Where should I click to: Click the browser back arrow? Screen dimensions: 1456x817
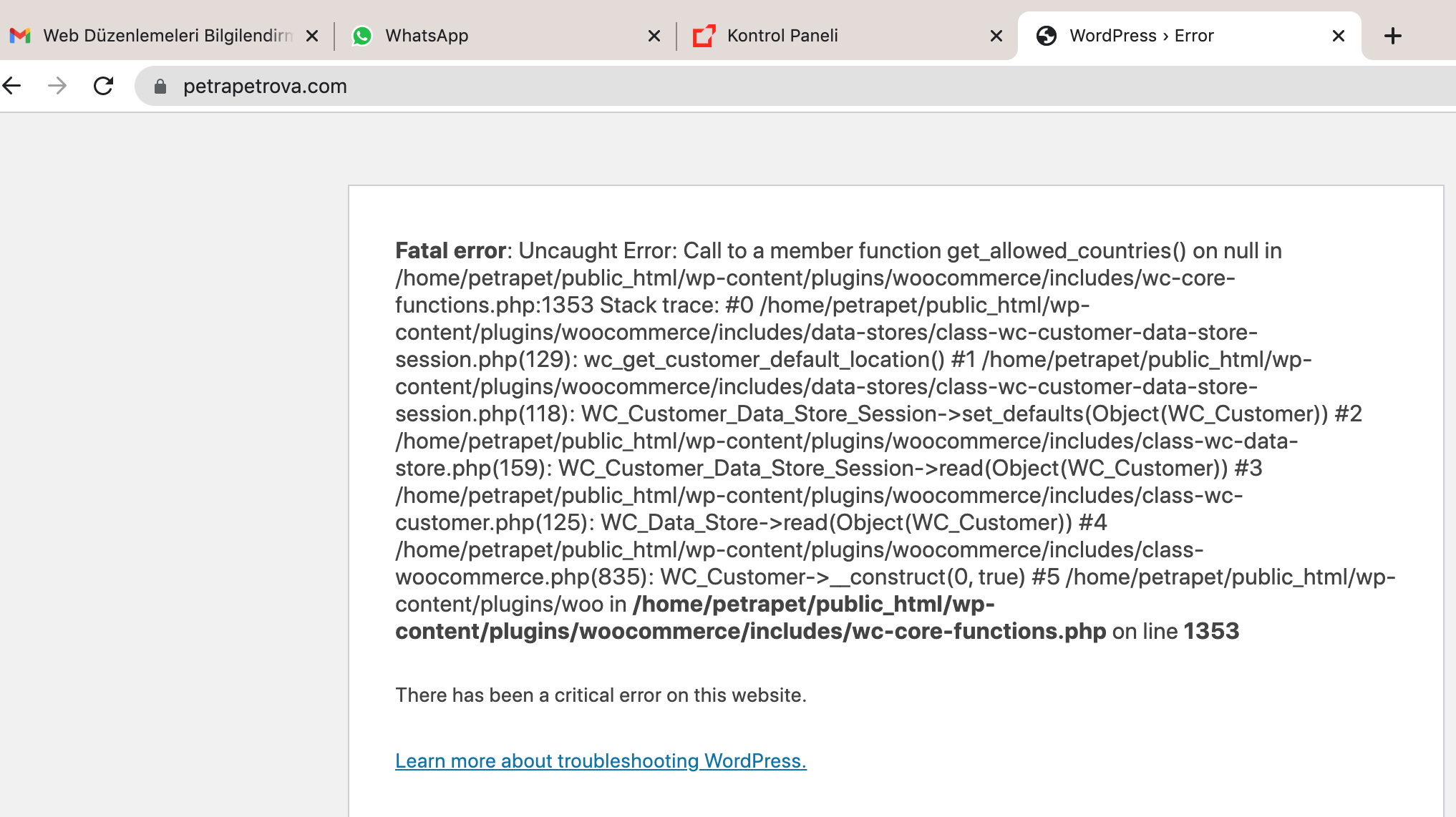click(x=12, y=86)
